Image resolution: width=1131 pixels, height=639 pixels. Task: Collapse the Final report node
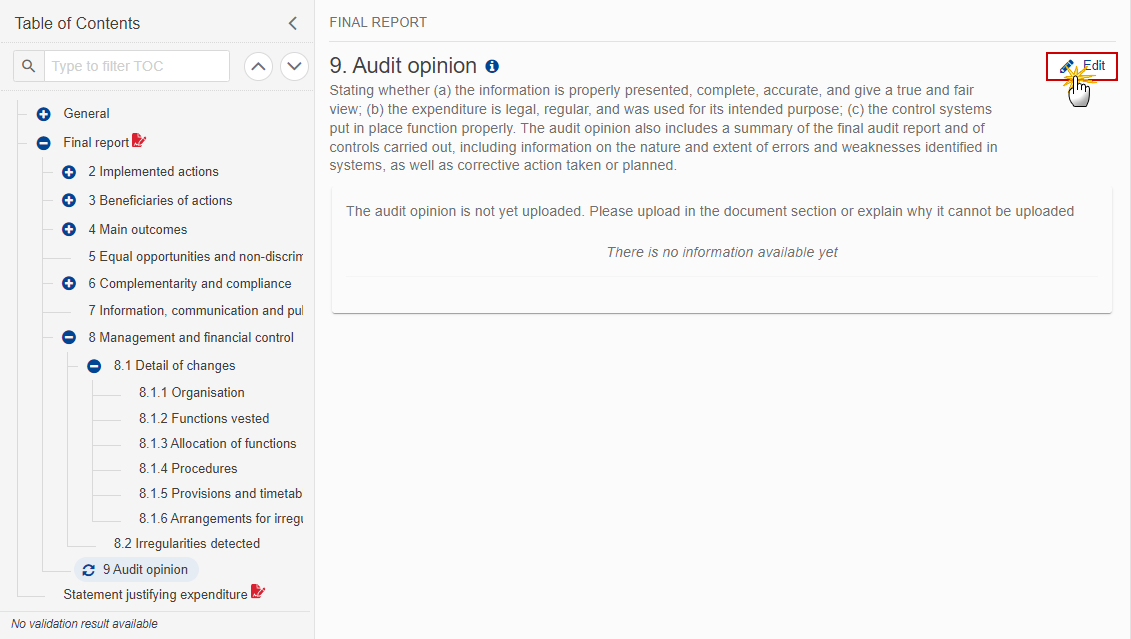(x=43, y=143)
